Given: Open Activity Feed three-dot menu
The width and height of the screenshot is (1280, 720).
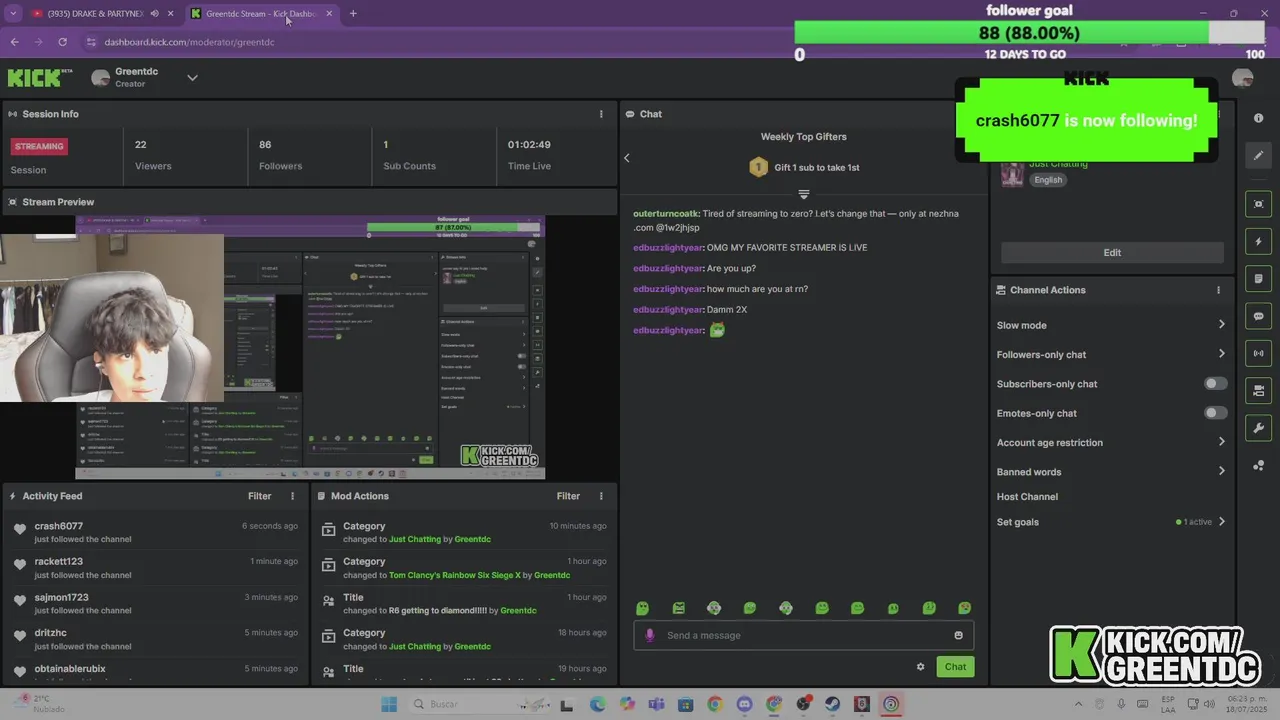Looking at the screenshot, I should click(x=293, y=496).
